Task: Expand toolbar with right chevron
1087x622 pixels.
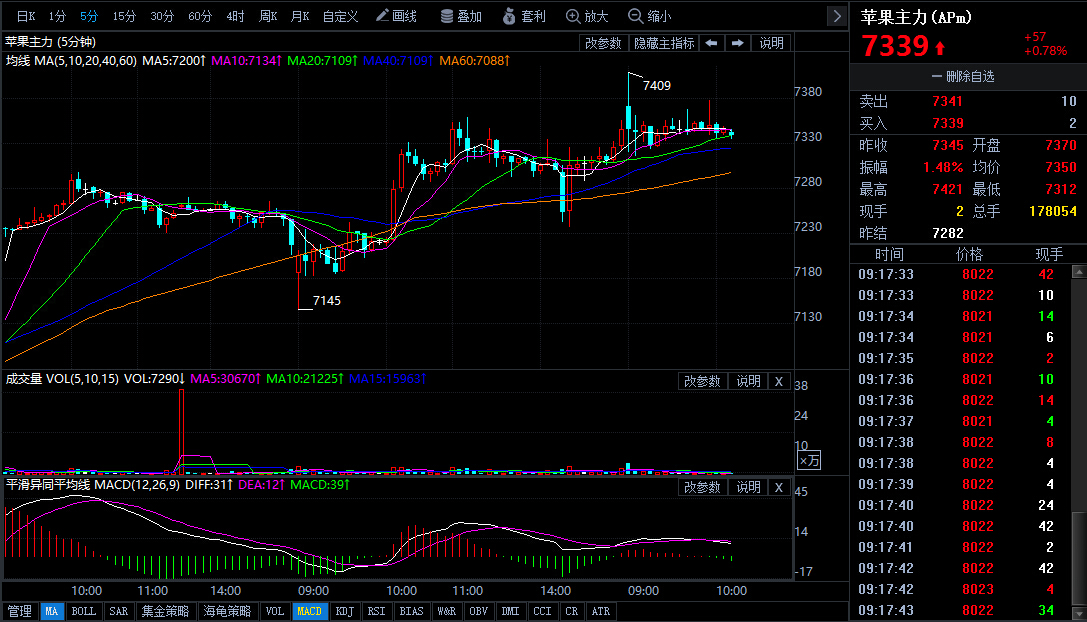Action: (837, 16)
